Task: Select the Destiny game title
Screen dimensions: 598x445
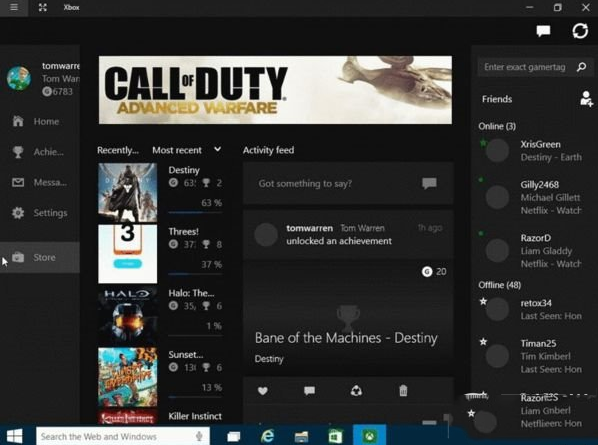Action: (184, 170)
